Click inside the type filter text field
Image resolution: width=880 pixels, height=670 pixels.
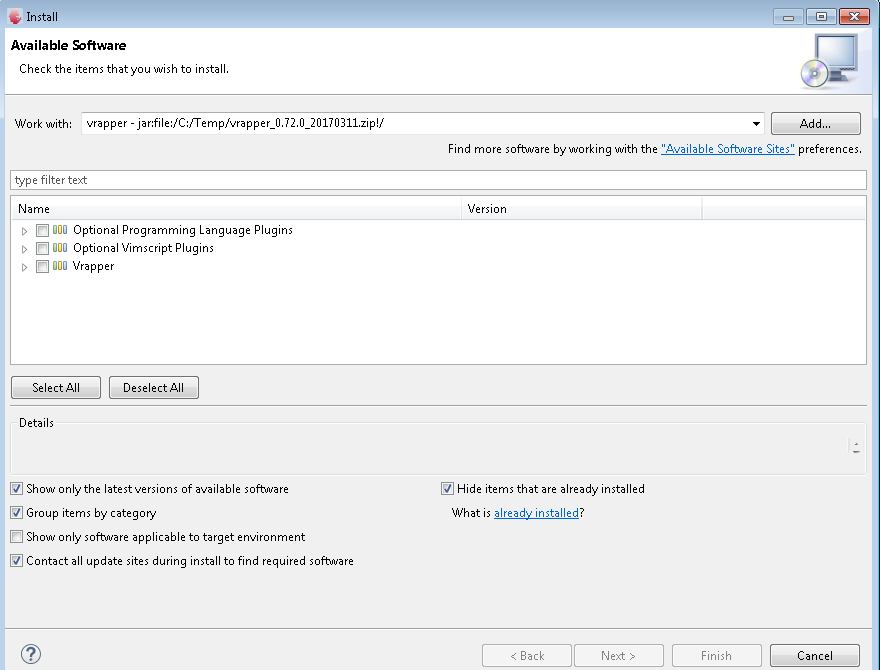[200, 180]
